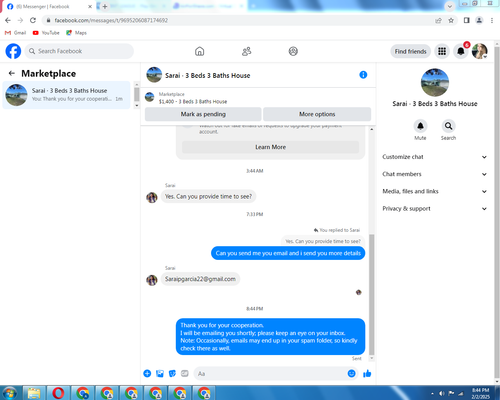Open Chrome's three-dot menu

point(492,20)
